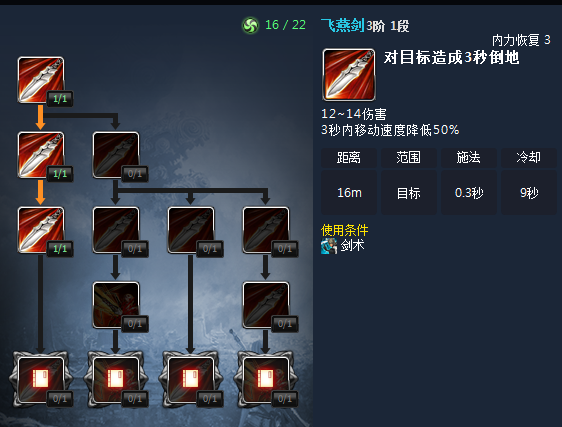Click the third-tier learned skill in left column
Image resolution: width=562 pixels, height=427 pixels.
coord(41,229)
